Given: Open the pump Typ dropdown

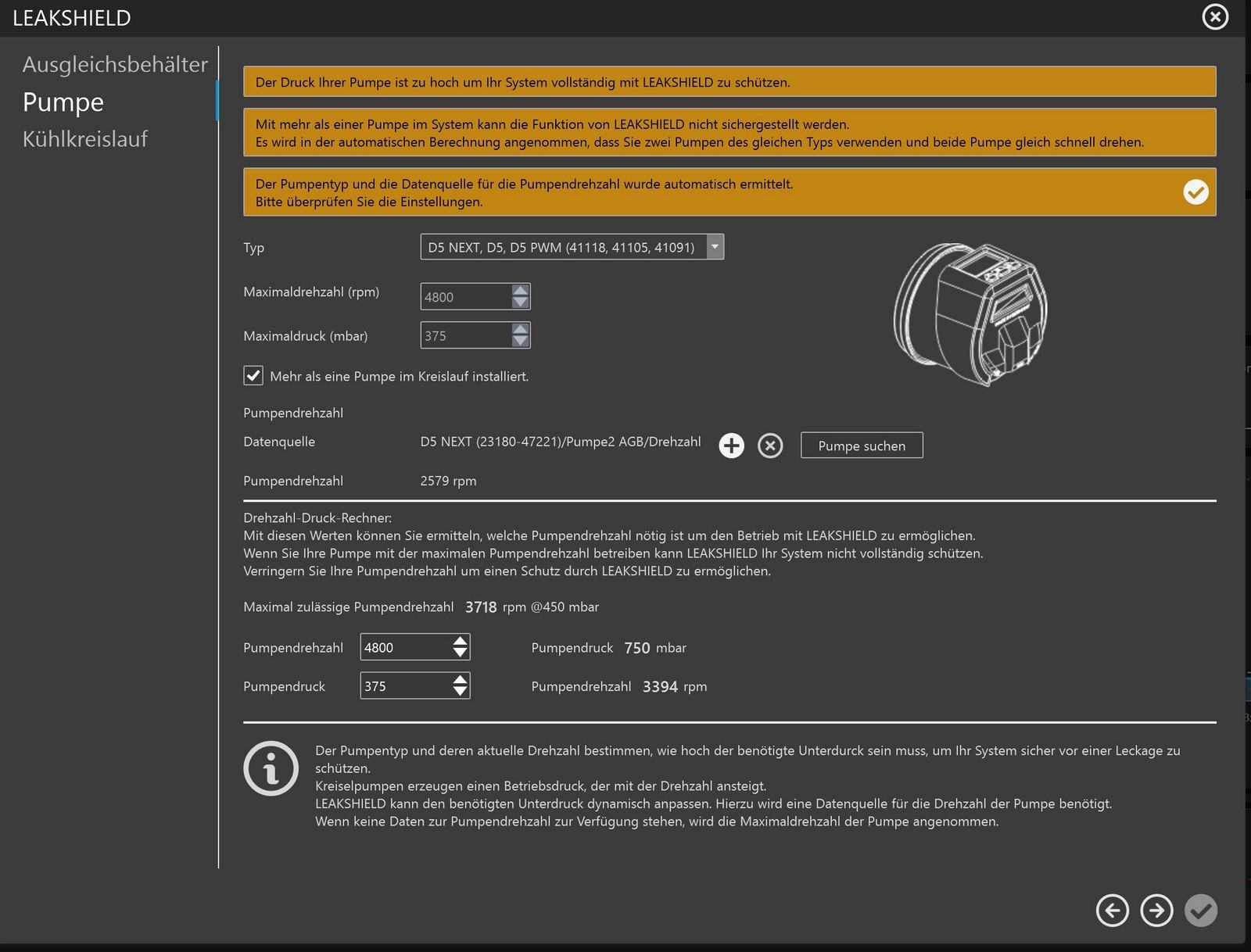Looking at the screenshot, I should (x=715, y=247).
